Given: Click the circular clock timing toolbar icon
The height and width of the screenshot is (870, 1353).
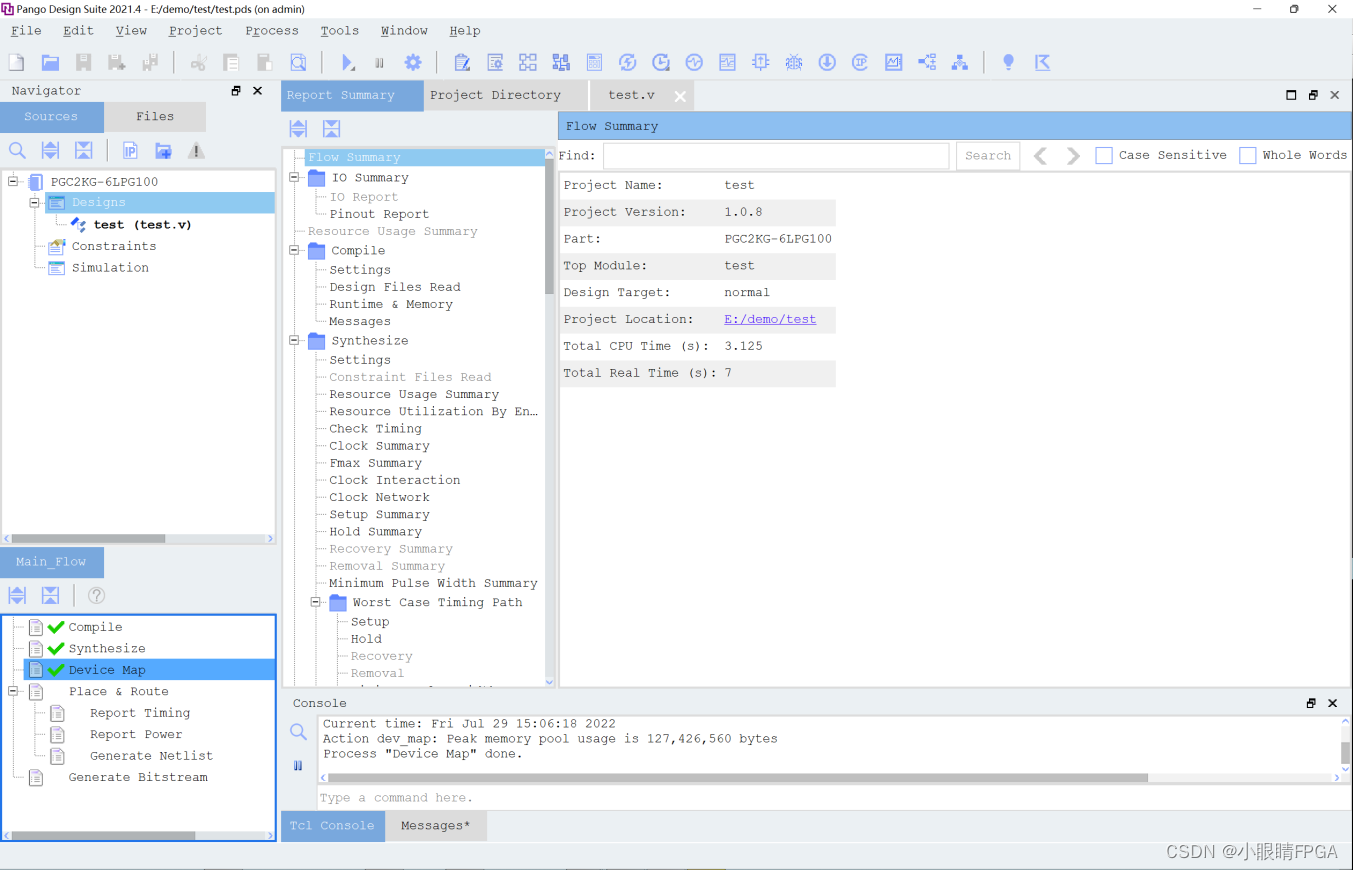Looking at the screenshot, I should coord(661,62).
